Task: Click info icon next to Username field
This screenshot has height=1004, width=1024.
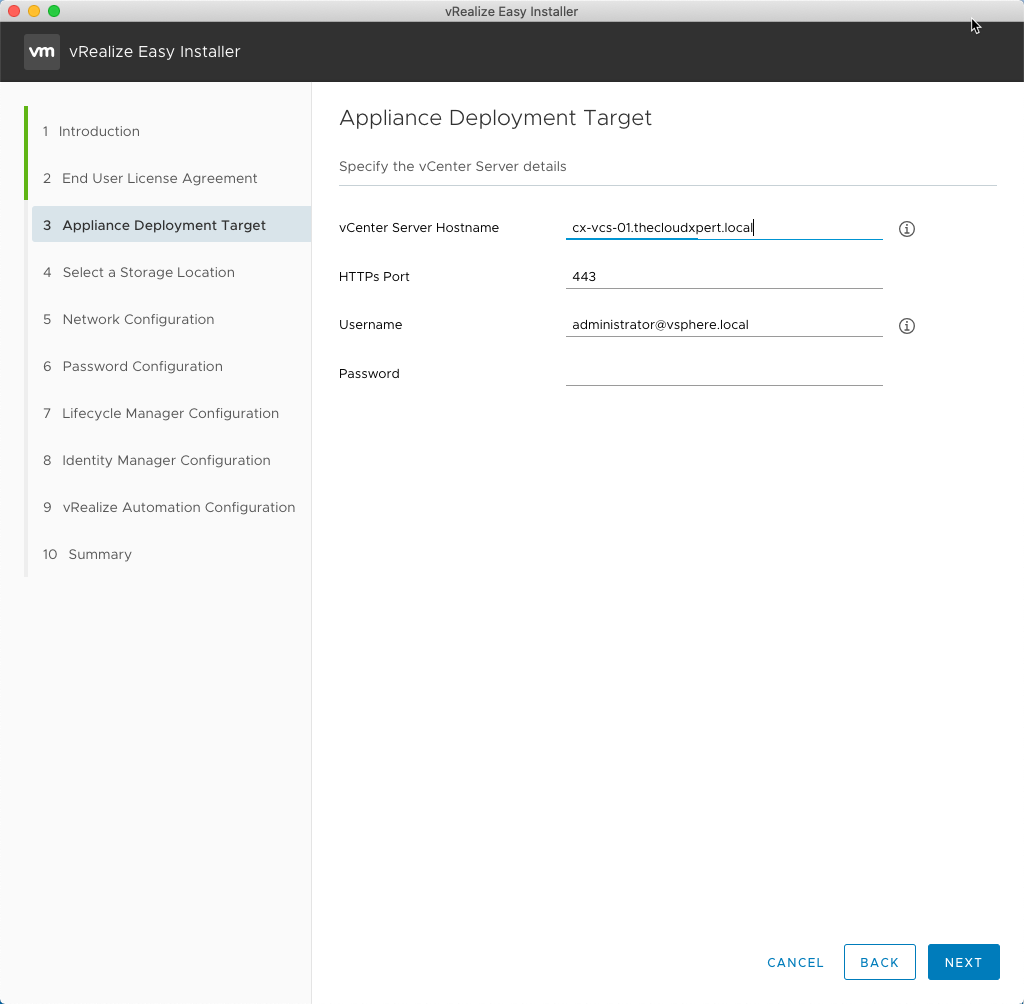Action: coord(907,326)
